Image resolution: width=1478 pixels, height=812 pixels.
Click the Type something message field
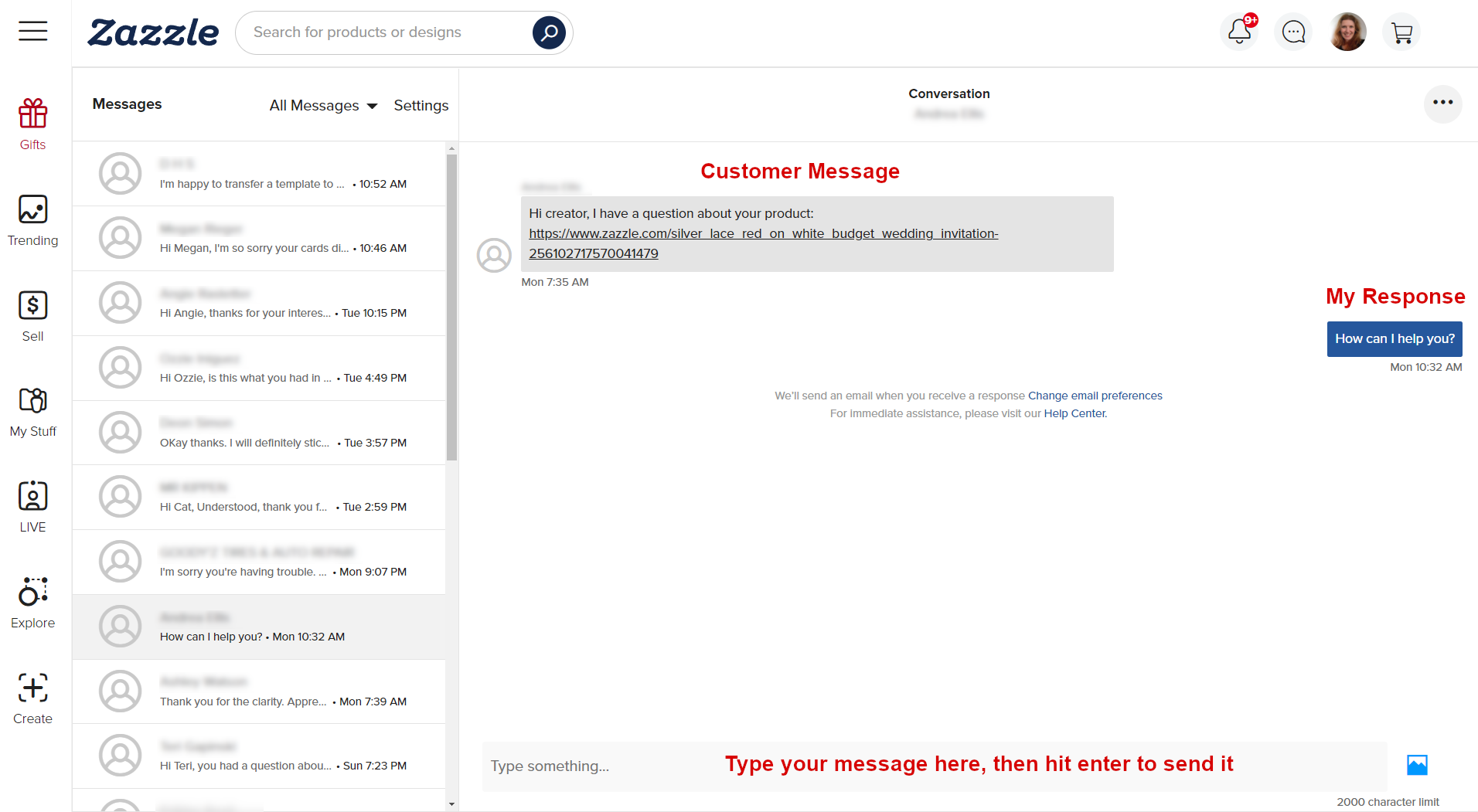(934, 766)
